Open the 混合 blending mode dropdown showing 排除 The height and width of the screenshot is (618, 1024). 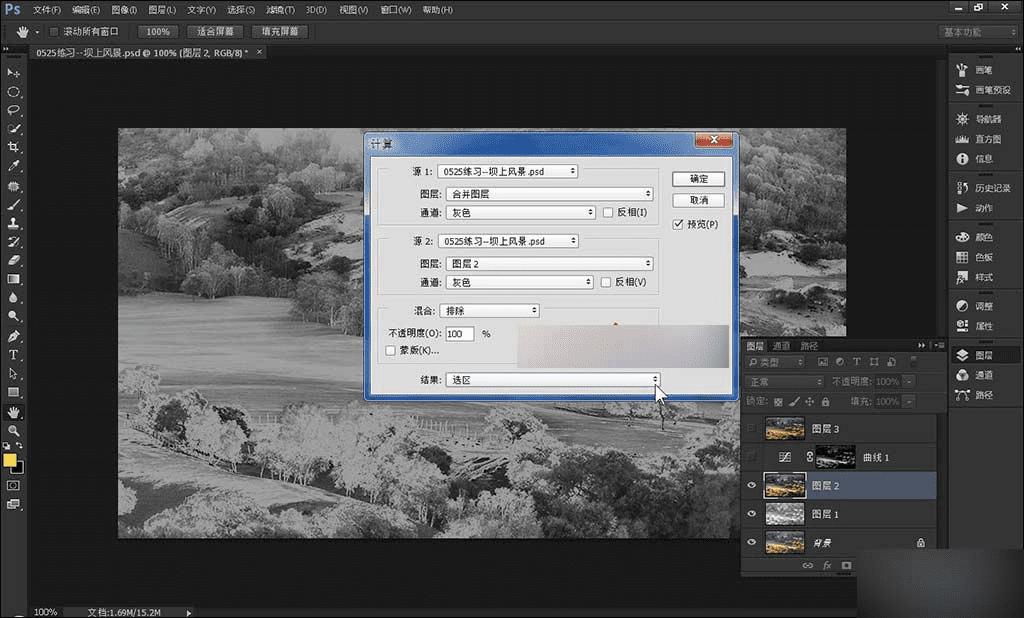[490, 311]
